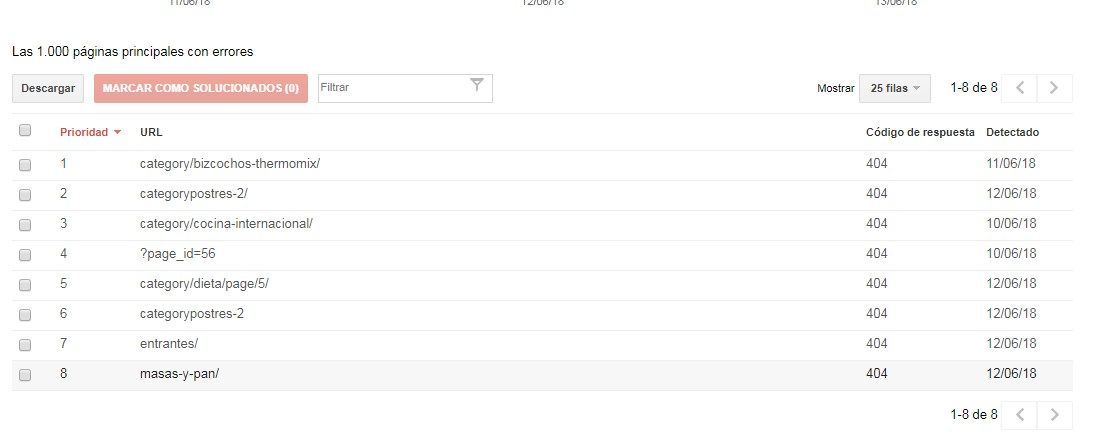The image size is (1095, 444).
Task: Go to next page using top arrow
Action: [x=1054, y=88]
